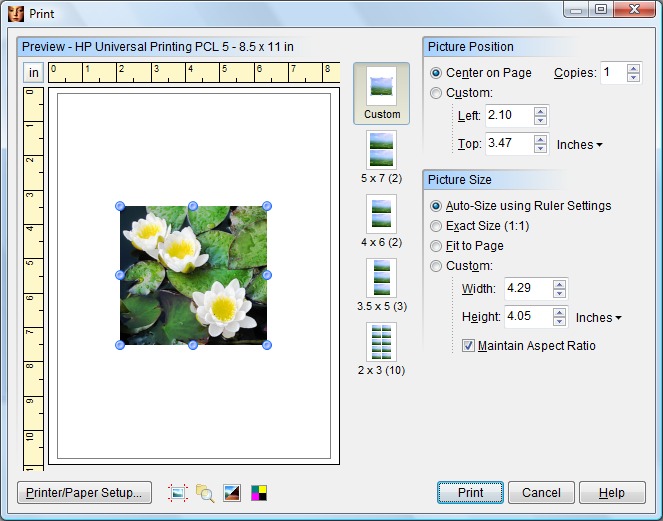Choose the 2 x 3 layout icon
Viewport: 663px width, 521px height.
[381, 342]
